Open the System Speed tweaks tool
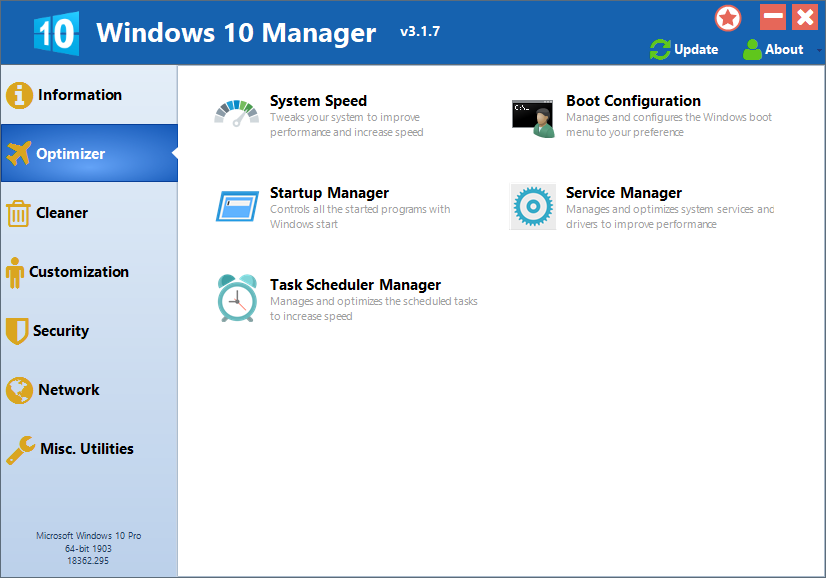 318,101
